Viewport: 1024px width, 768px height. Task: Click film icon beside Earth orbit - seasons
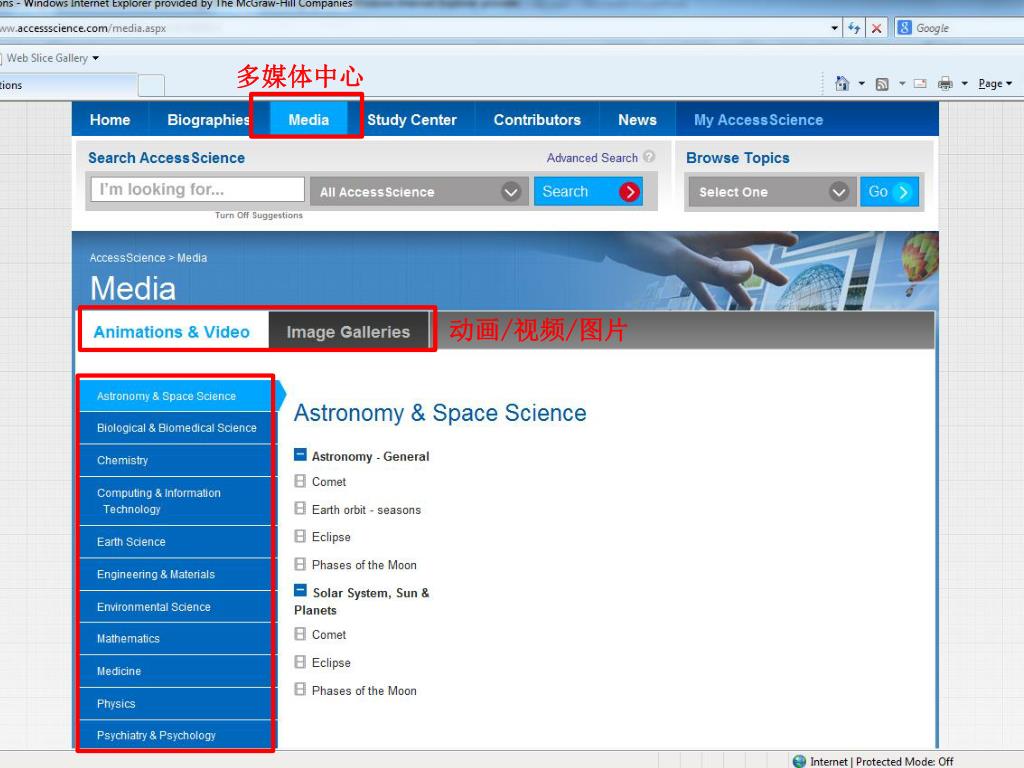coord(300,508)
